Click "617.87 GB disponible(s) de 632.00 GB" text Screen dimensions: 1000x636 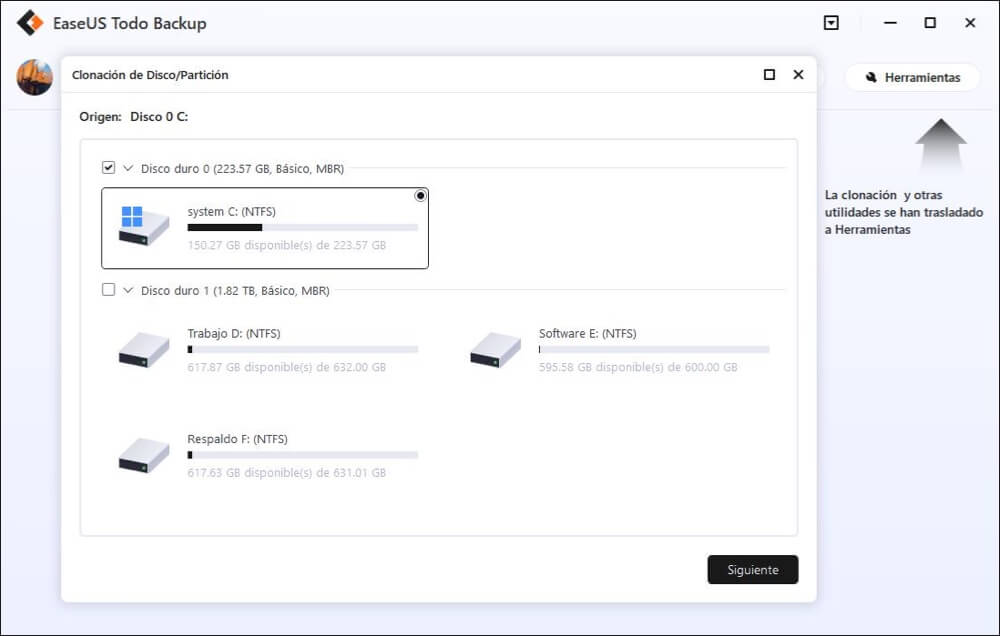click(287, 367)
